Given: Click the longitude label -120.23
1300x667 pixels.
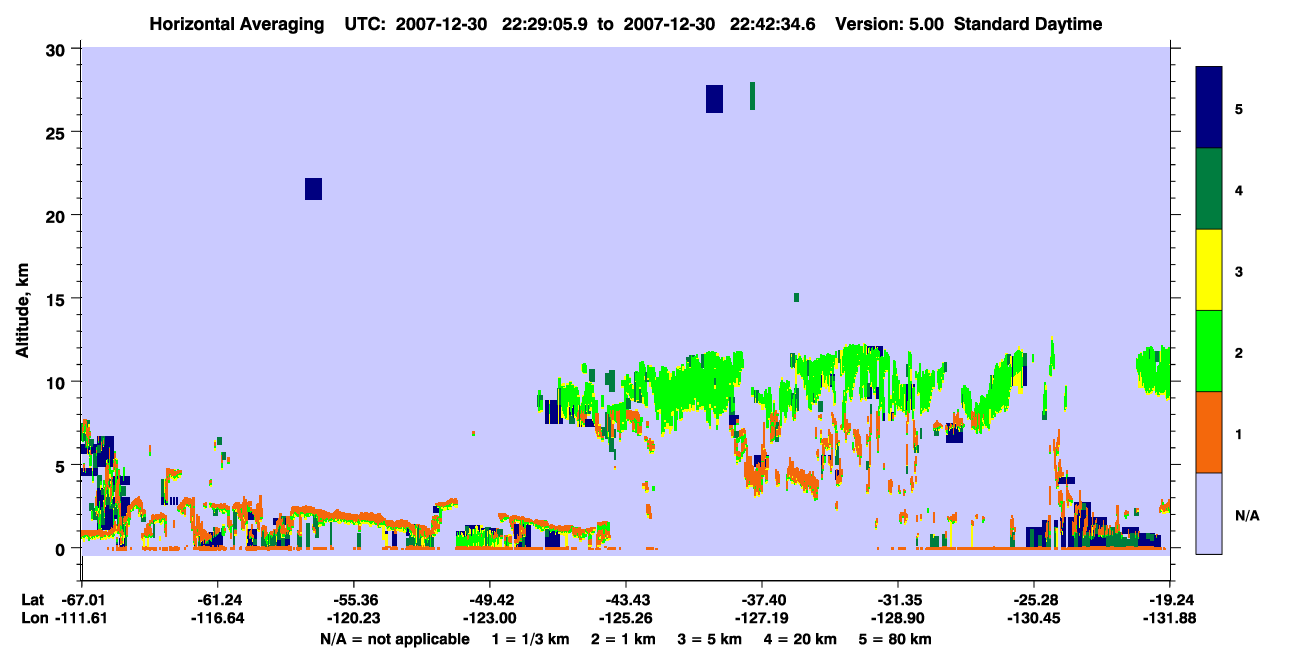Looking at the screenshot, I should point(353,619).
